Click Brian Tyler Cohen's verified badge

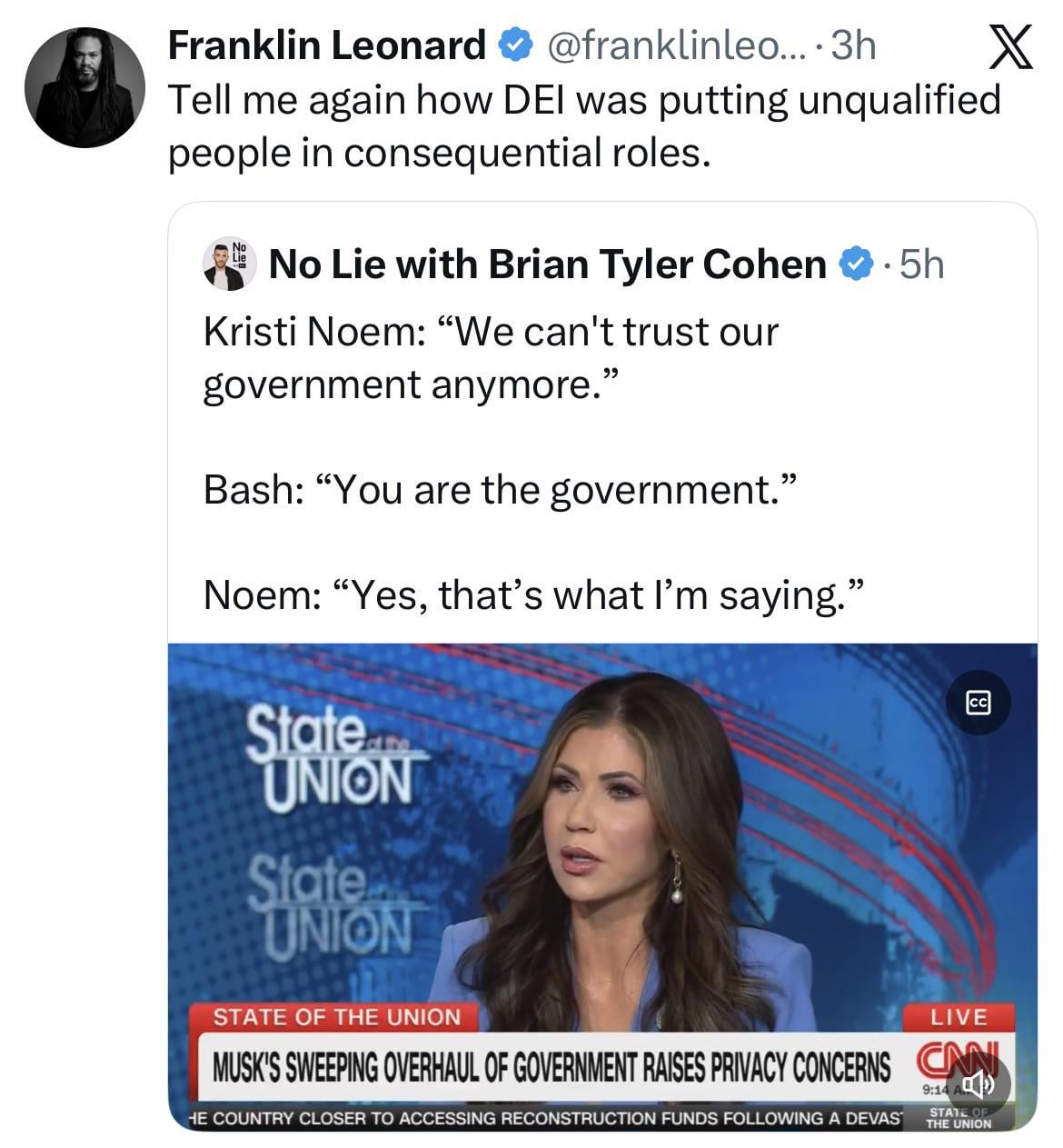854,265
